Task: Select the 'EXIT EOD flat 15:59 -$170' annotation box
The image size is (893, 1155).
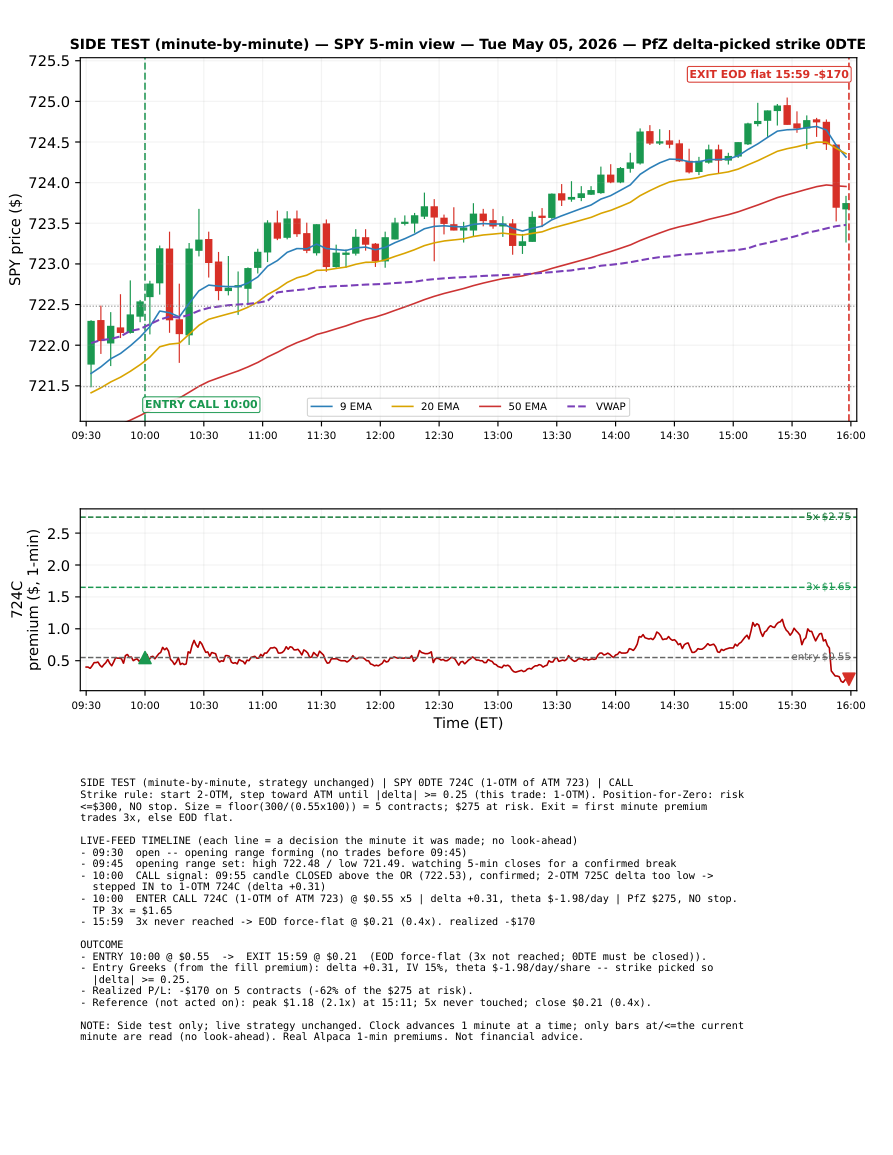Action: (x=768, y=74)
